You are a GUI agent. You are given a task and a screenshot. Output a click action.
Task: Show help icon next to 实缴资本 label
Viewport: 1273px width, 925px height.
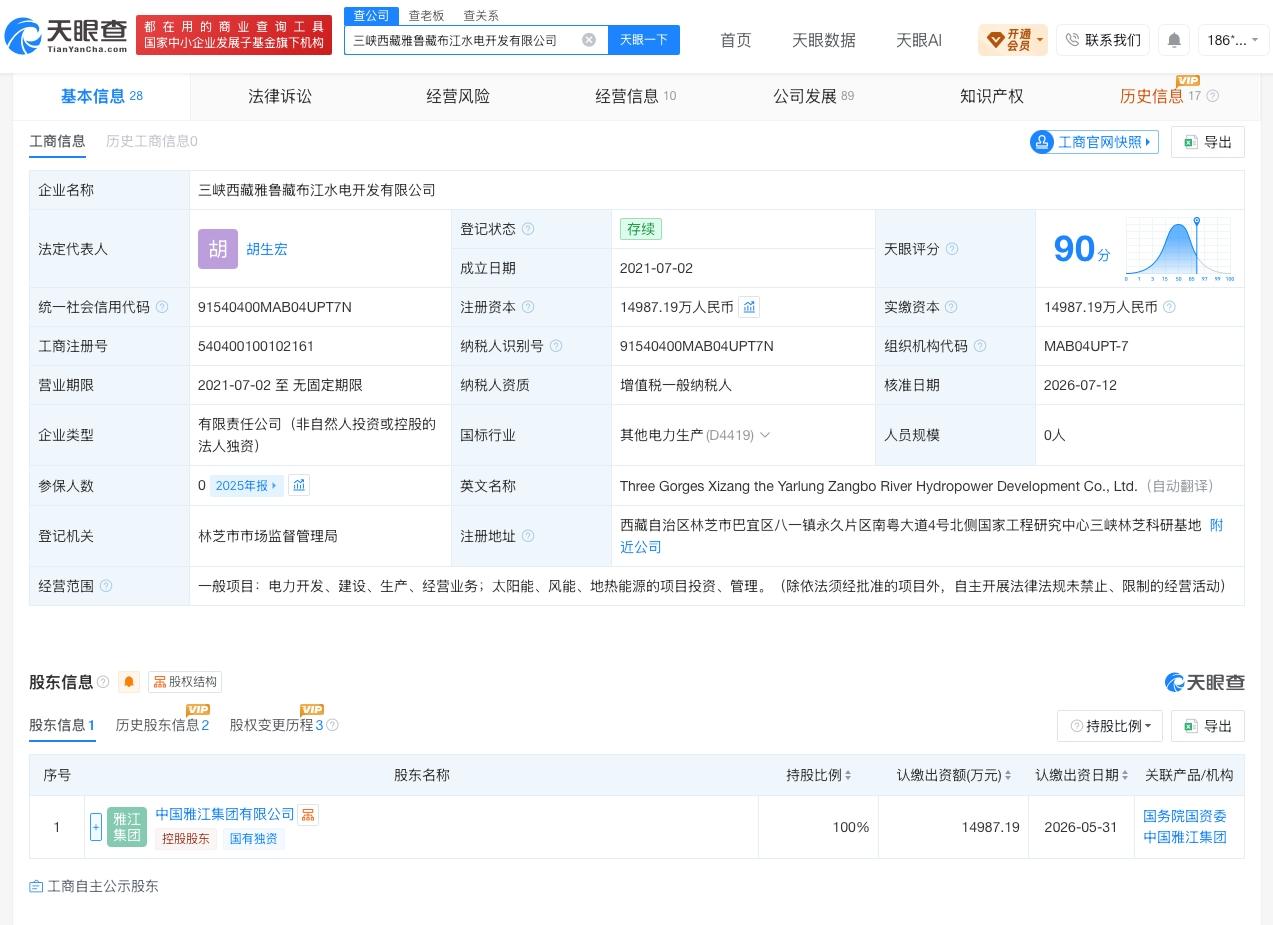coord(951,307)
